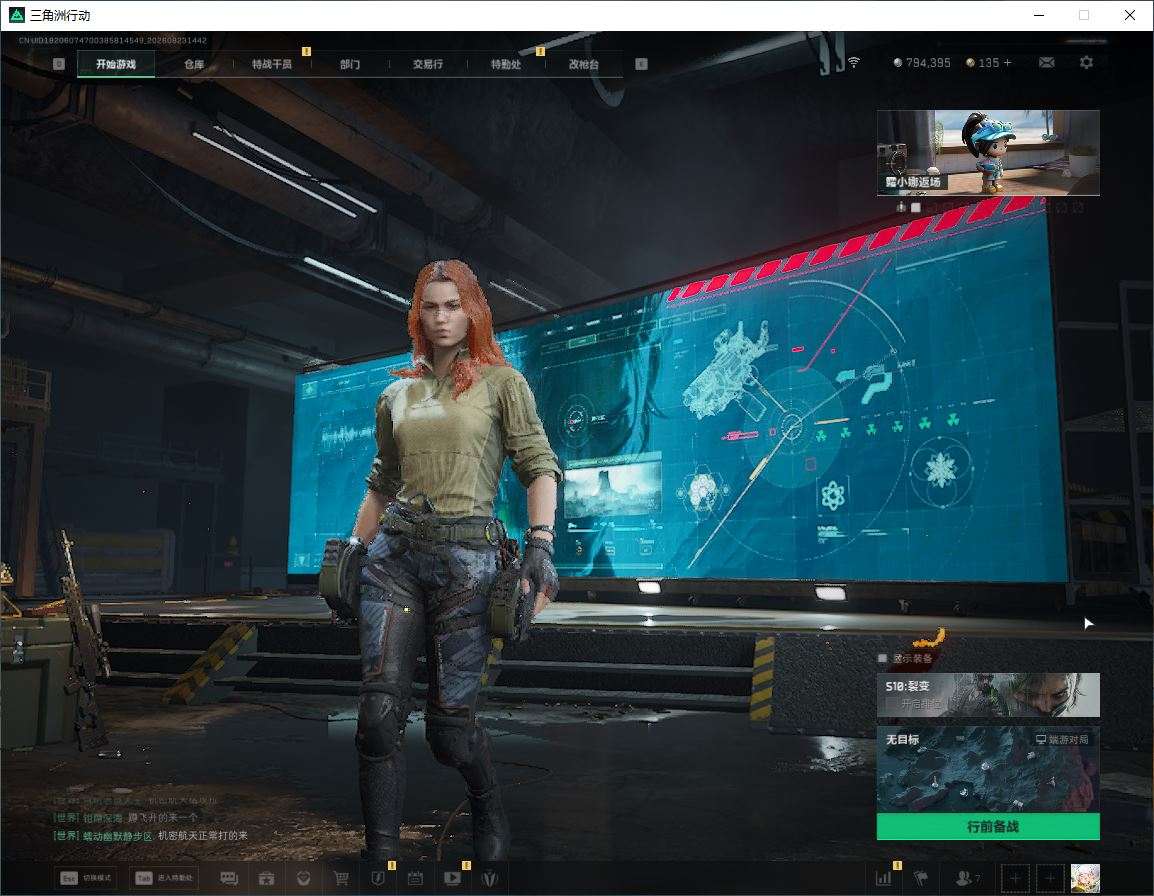The height and width of the screenshot is (896, 1154).
Task: Click the small white square under event banner
Action: (916, 207)
